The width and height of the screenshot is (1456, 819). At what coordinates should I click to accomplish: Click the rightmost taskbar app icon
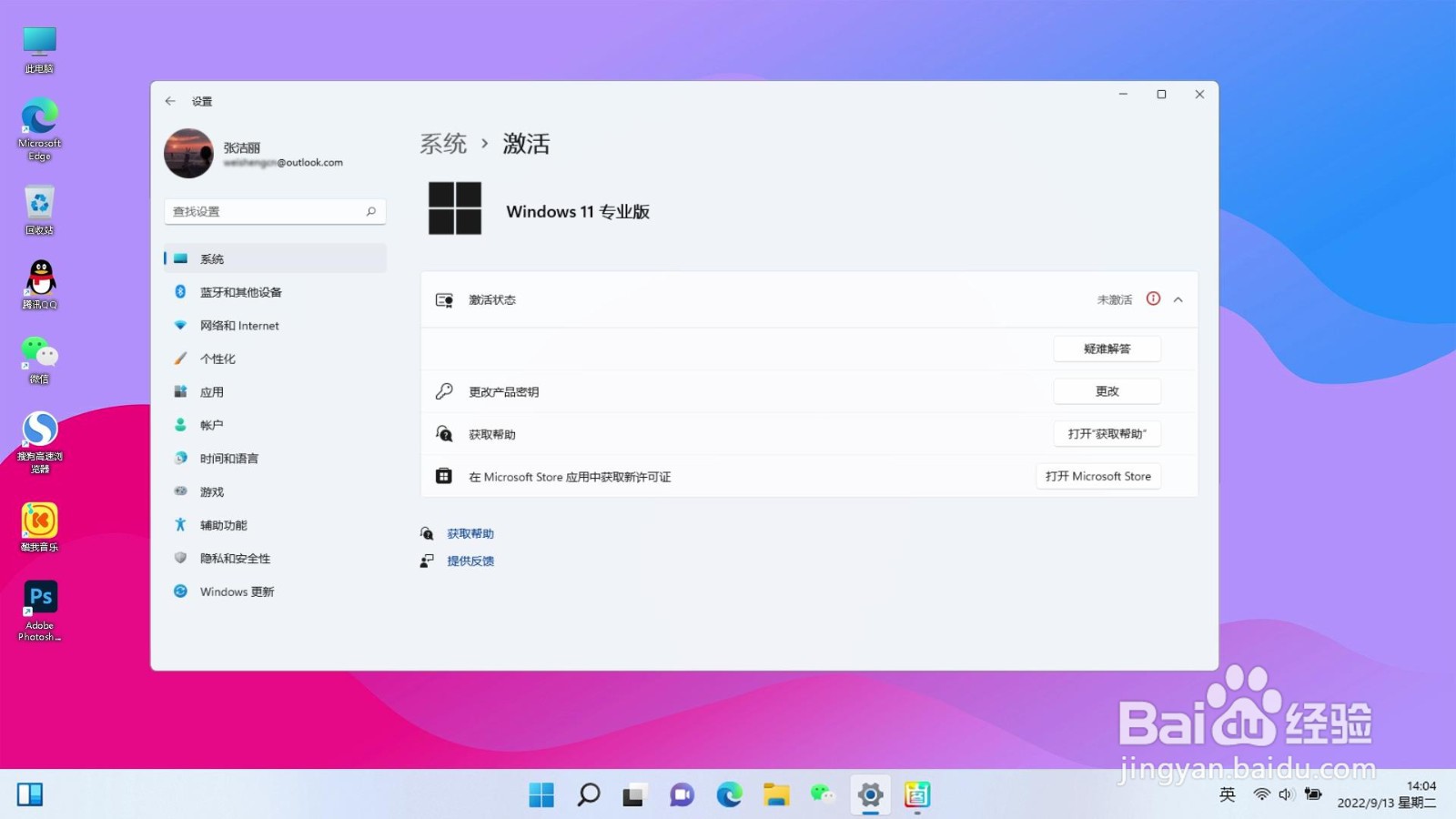coord(917,794)
